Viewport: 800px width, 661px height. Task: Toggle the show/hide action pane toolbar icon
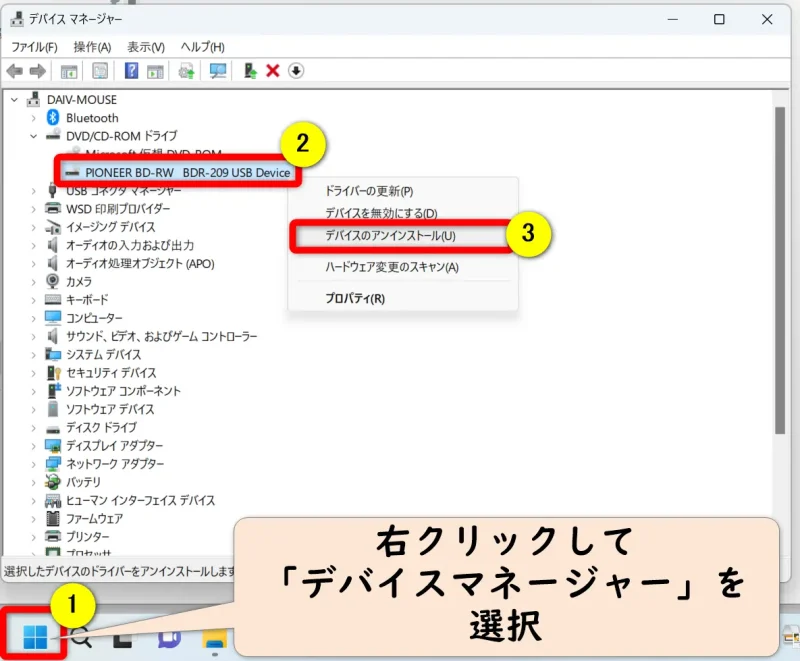[x=155, y=71]
